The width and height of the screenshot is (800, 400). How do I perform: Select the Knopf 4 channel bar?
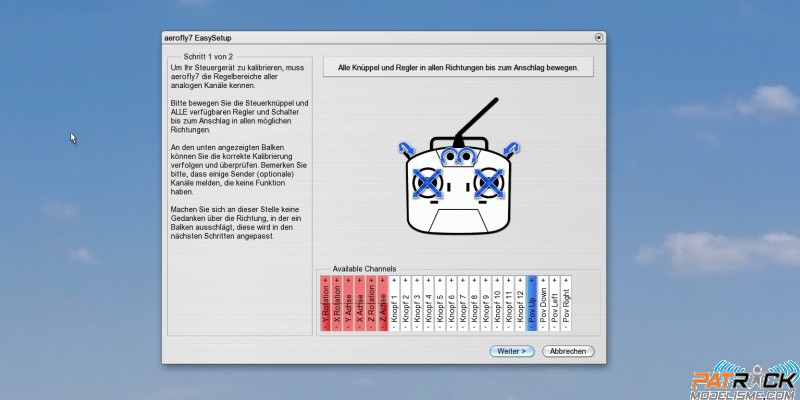[x=429, y=303]
